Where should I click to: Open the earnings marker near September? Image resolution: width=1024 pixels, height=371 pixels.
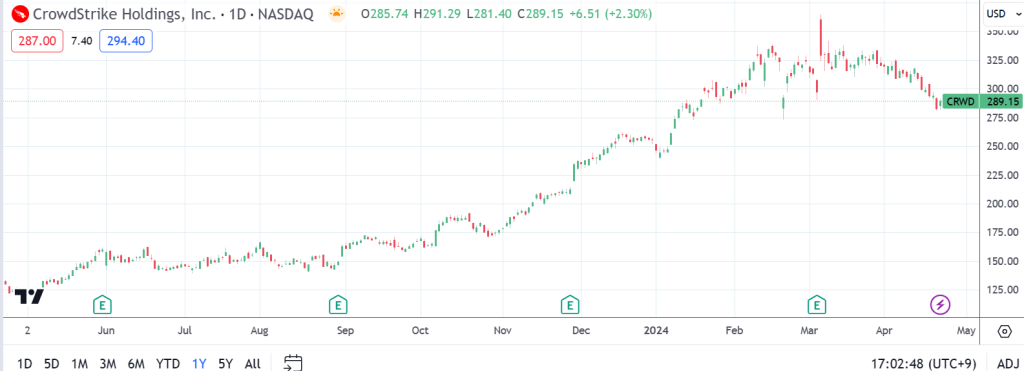pyautogui.click(x=338, y=304)
